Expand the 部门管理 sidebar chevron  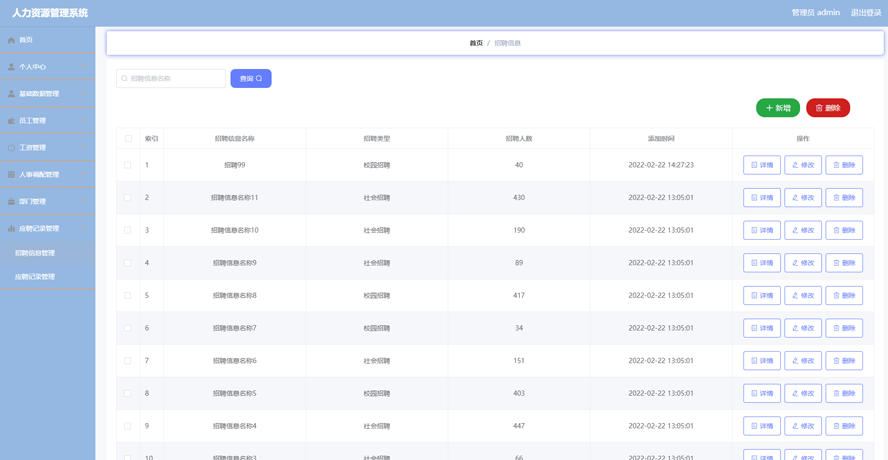coord(84,201)
